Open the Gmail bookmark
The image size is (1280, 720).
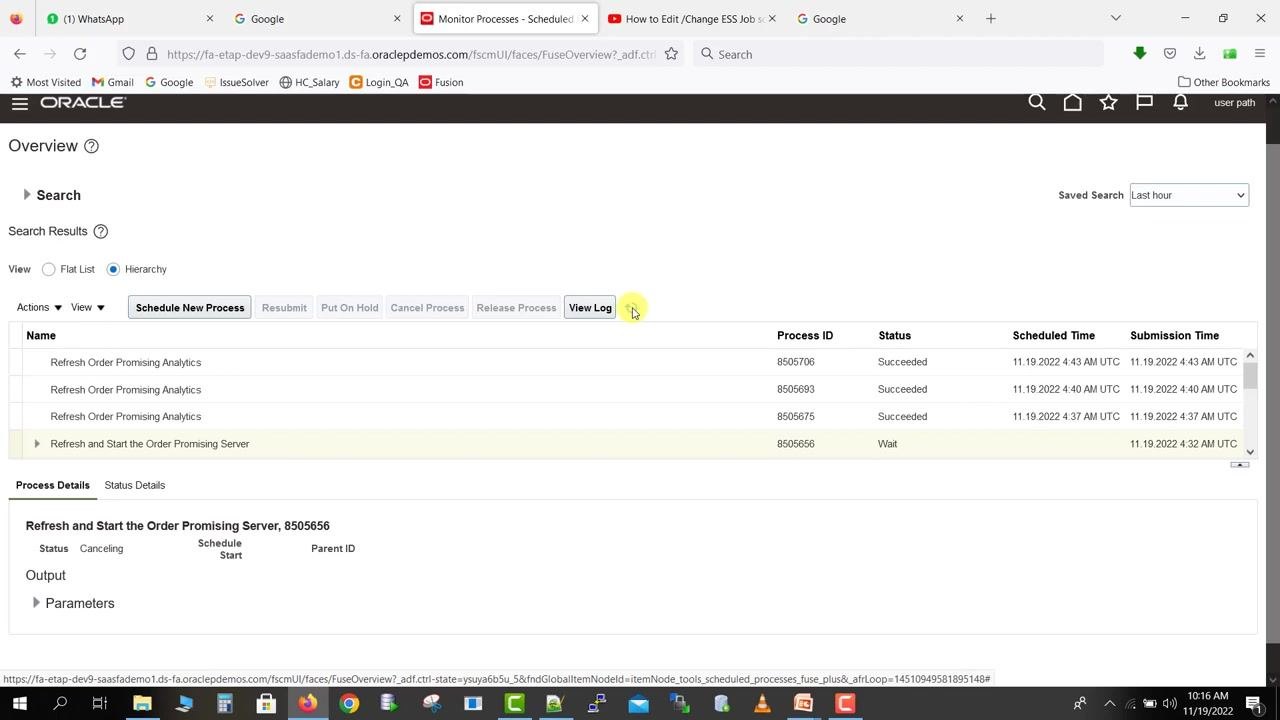(x=112, y=82)
